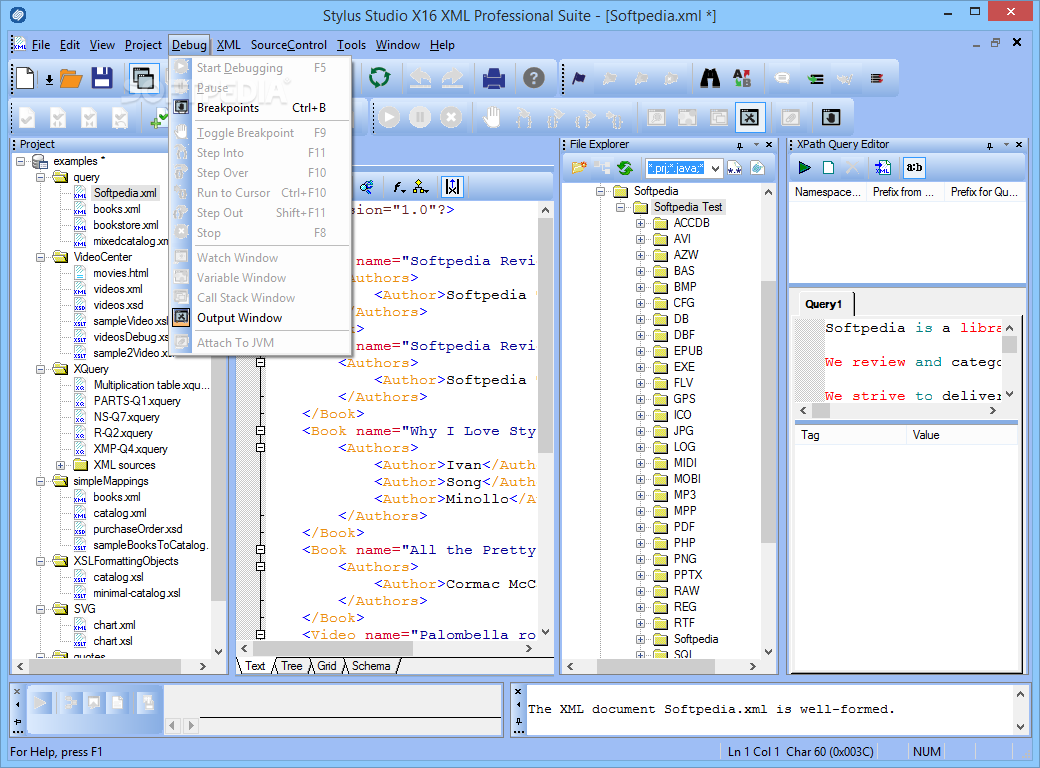This screenshot has width=1040, height=768.
Task: Open books.xml in the query folder
Action: coord(116,209)
